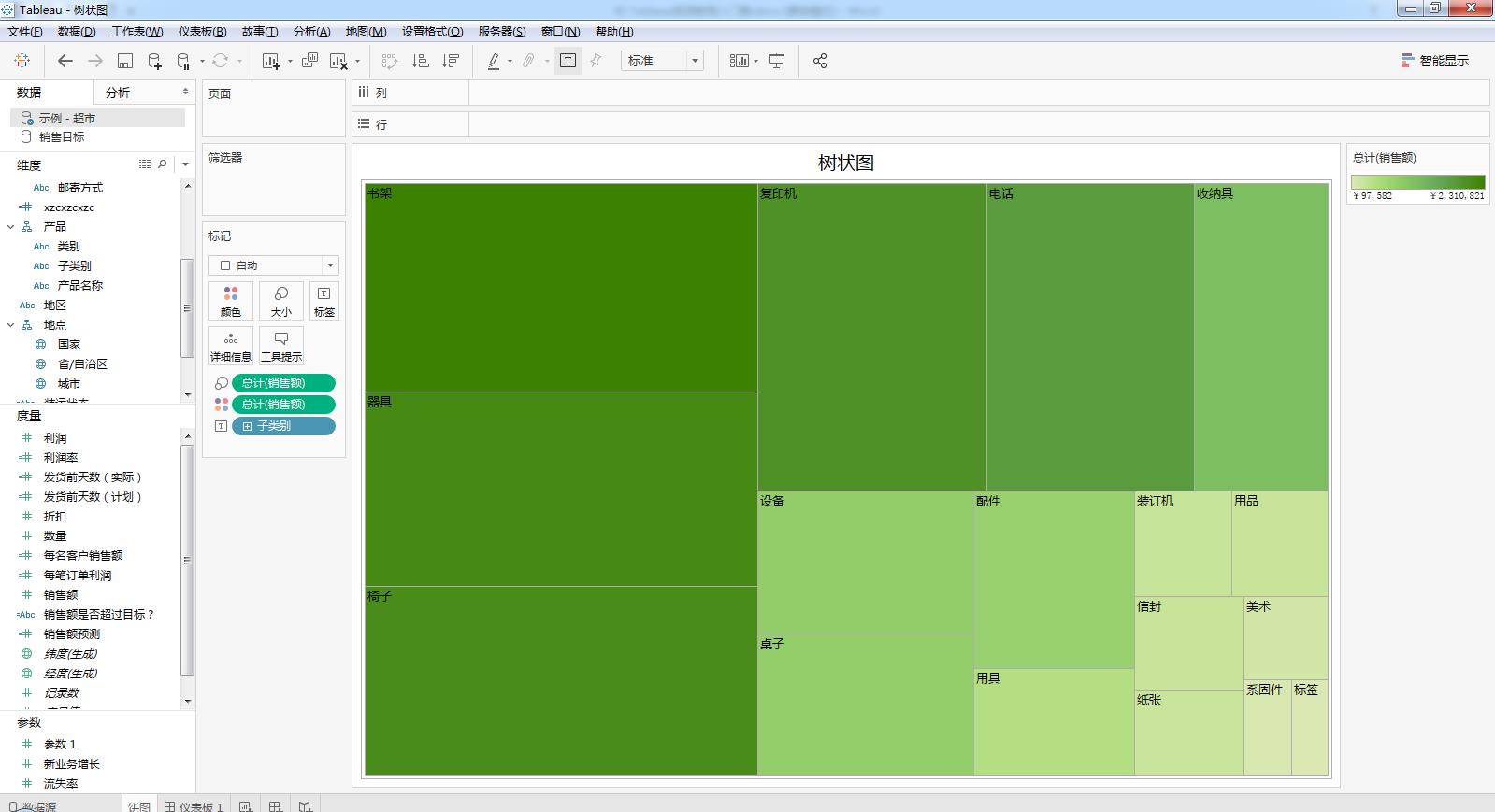Image resolution: width=1495 pixels, height=812 pixels.
Task: Click the color 总计(销售额) pill
Action: 283,405
